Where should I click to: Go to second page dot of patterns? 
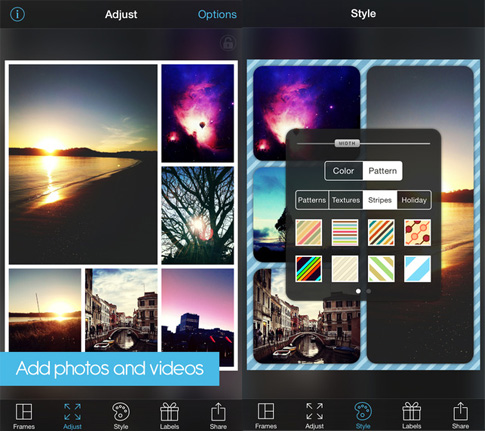pyautogui.click(x=369, y=291)
